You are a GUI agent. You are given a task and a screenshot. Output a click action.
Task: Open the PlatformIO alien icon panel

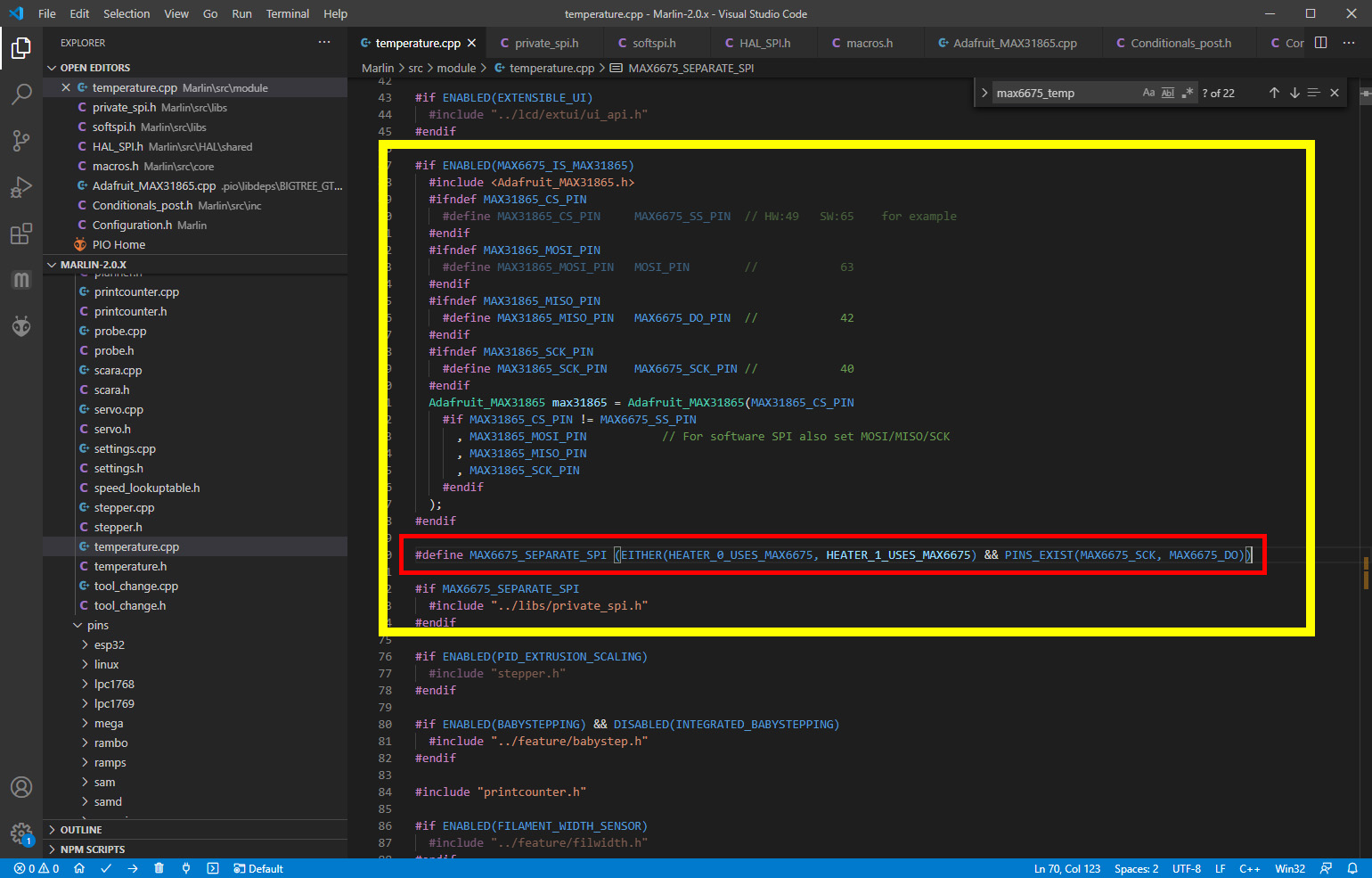coord(21,326)
